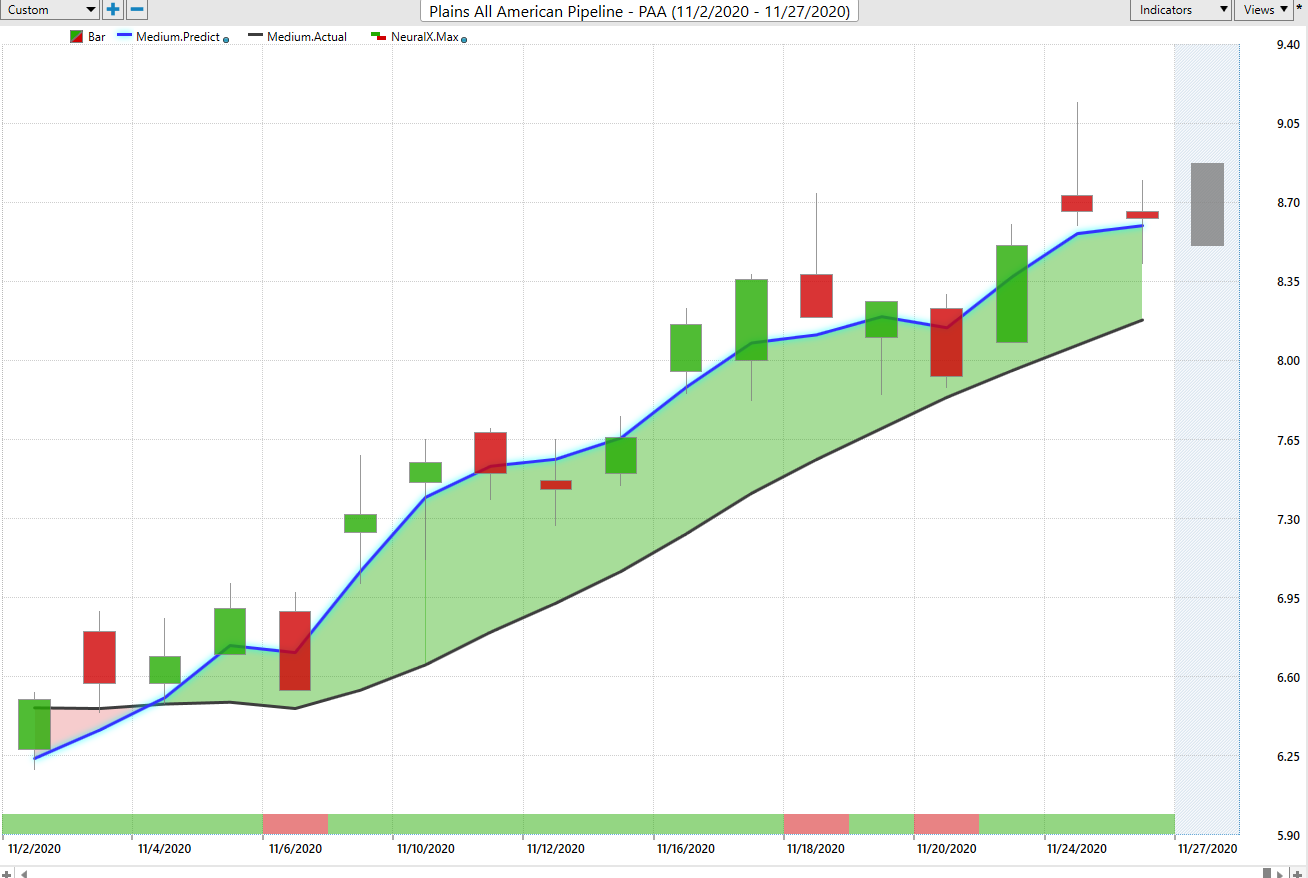Click the red NeuralX segment above 11/6/2020
Screen dimensions: 1308x878
click(x=295, y=824)
